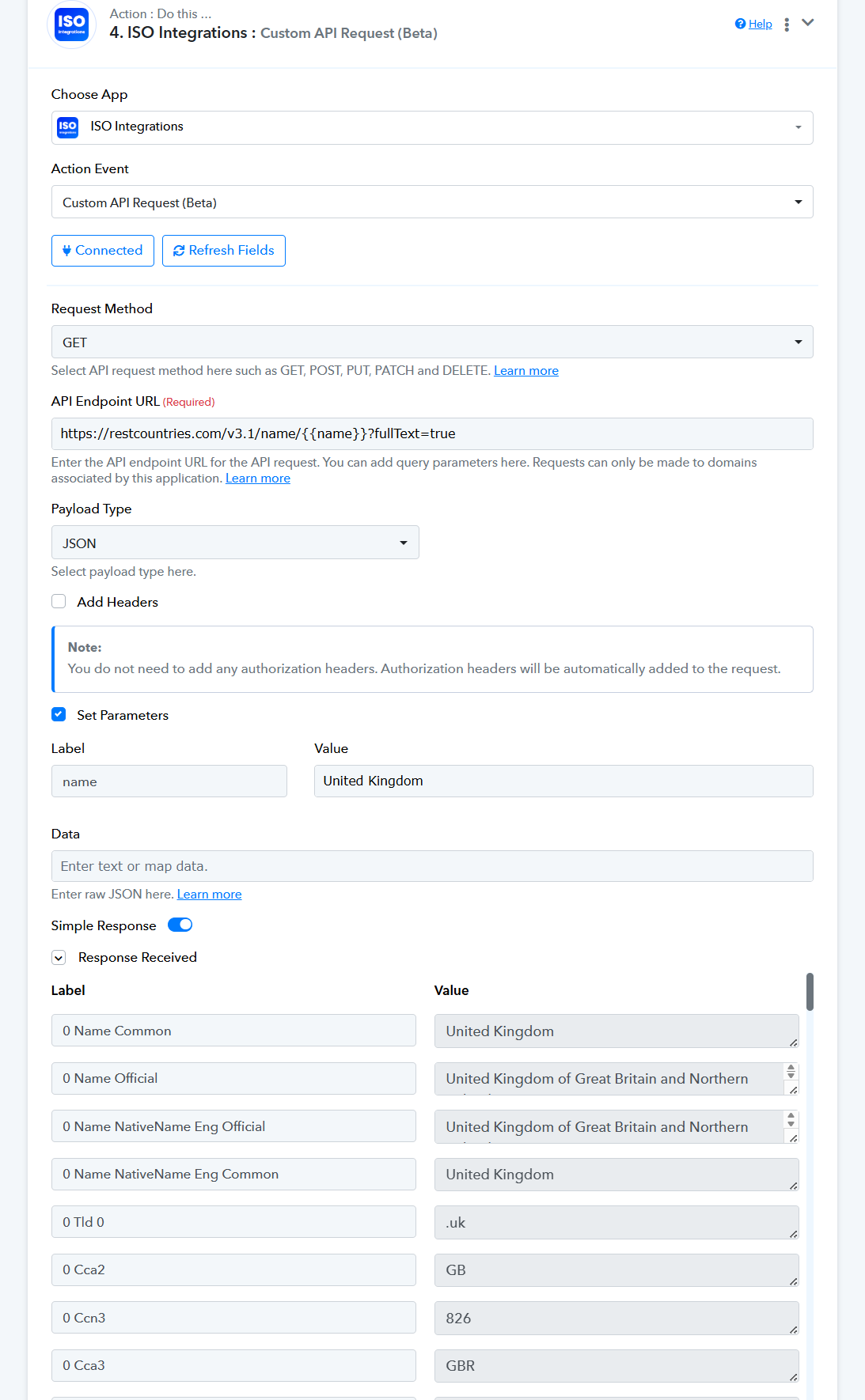Click the '826' value box

(x=617, y=1318)
